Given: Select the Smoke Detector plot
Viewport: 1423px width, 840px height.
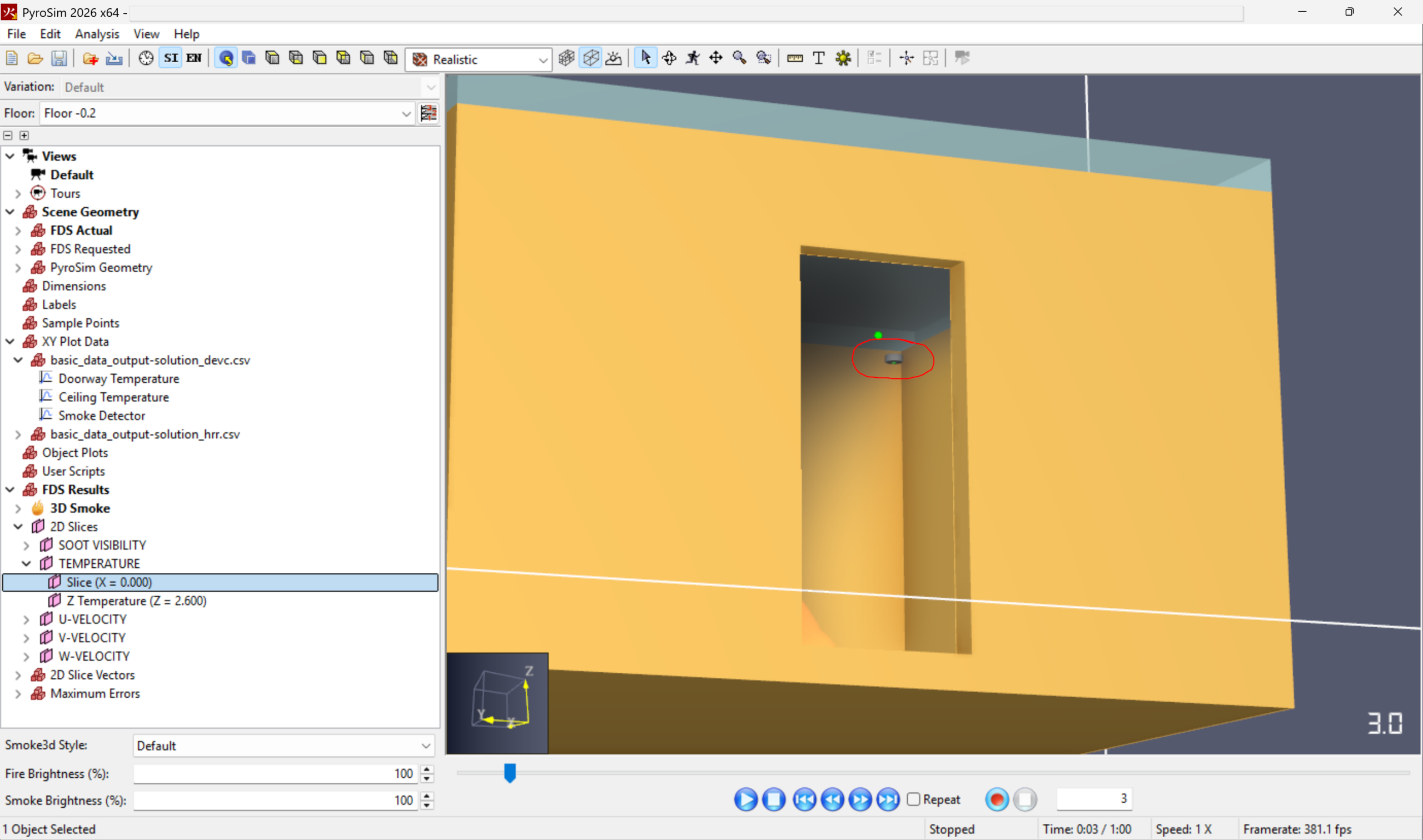Looking at the screenshot, I should [x=102, y=416].
